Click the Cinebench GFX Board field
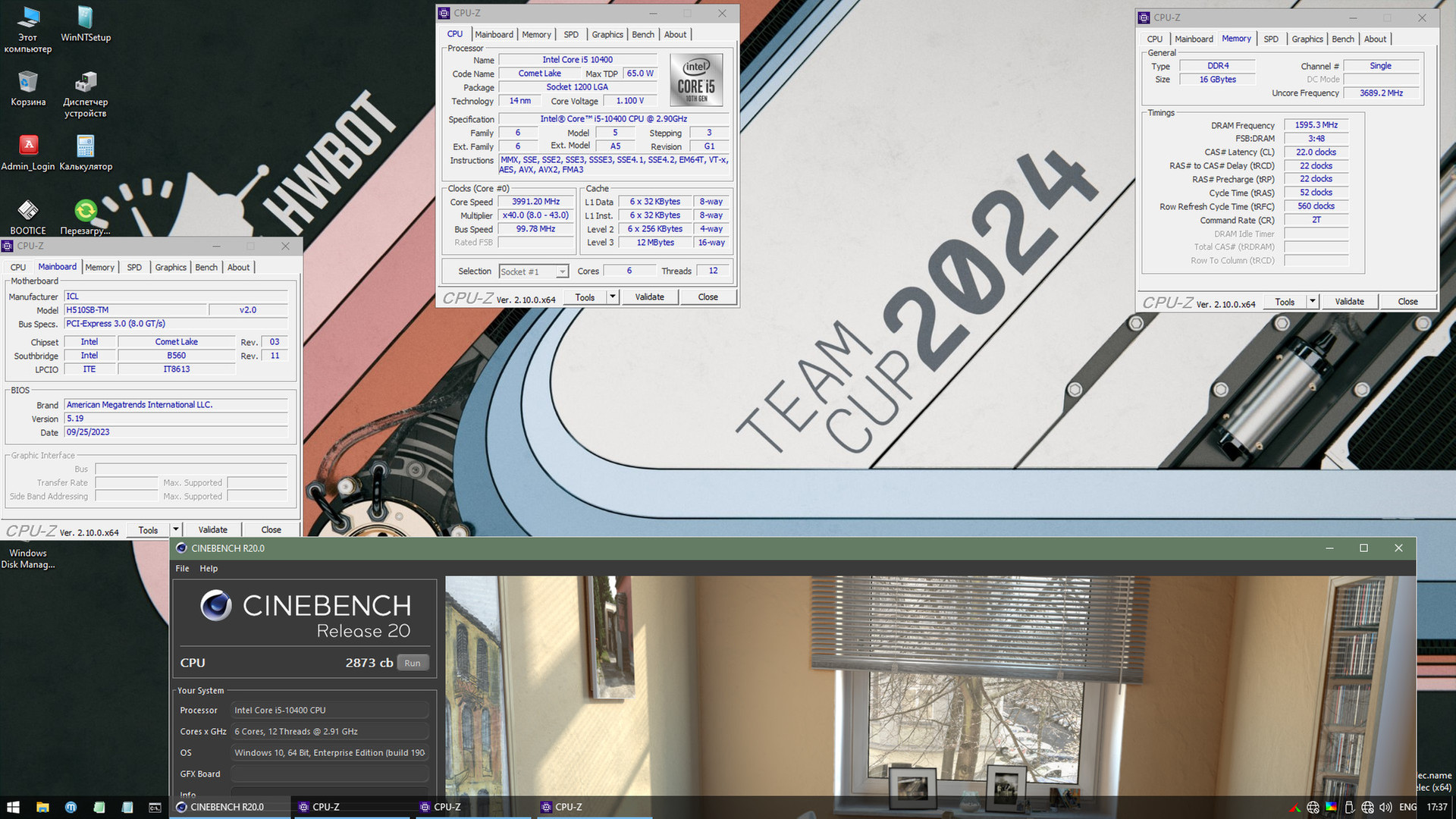The width and height of the screenshot is (1456, 819). (330, 774)
